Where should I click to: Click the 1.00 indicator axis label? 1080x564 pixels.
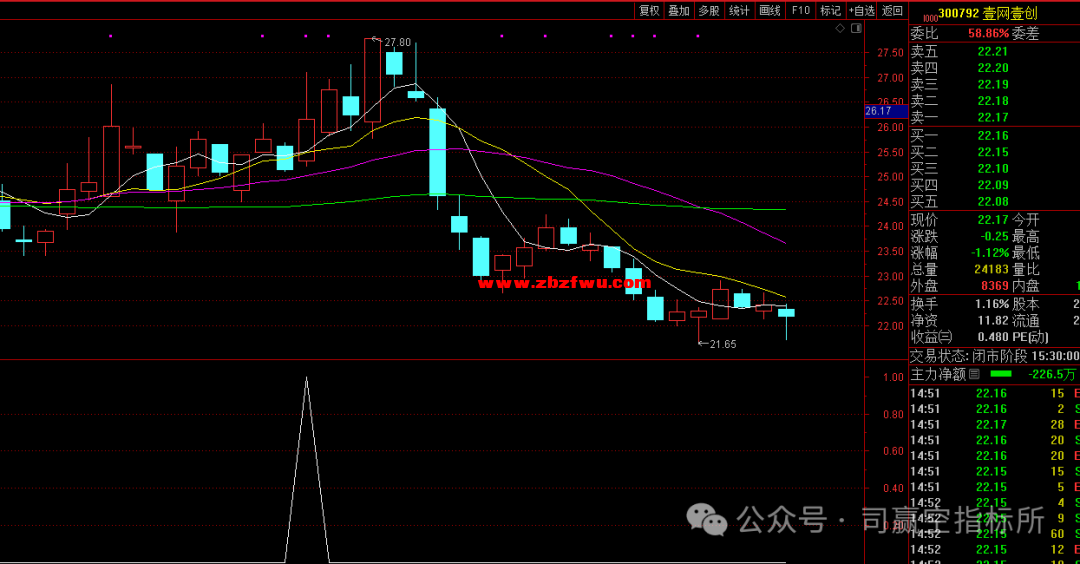coord(893,377)
